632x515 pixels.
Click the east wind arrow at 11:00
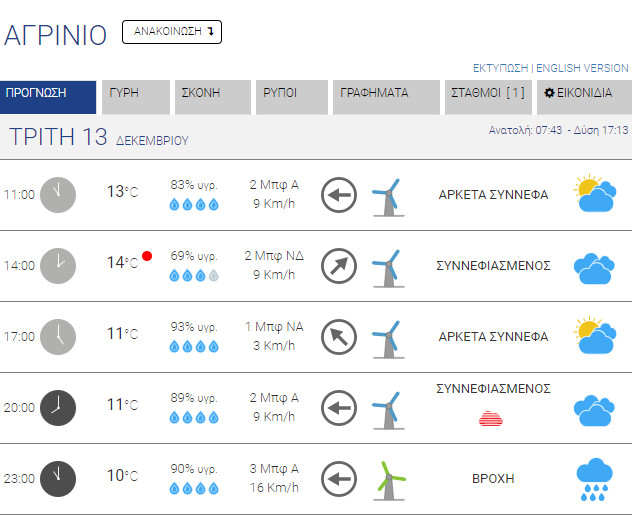pos(339,194)
